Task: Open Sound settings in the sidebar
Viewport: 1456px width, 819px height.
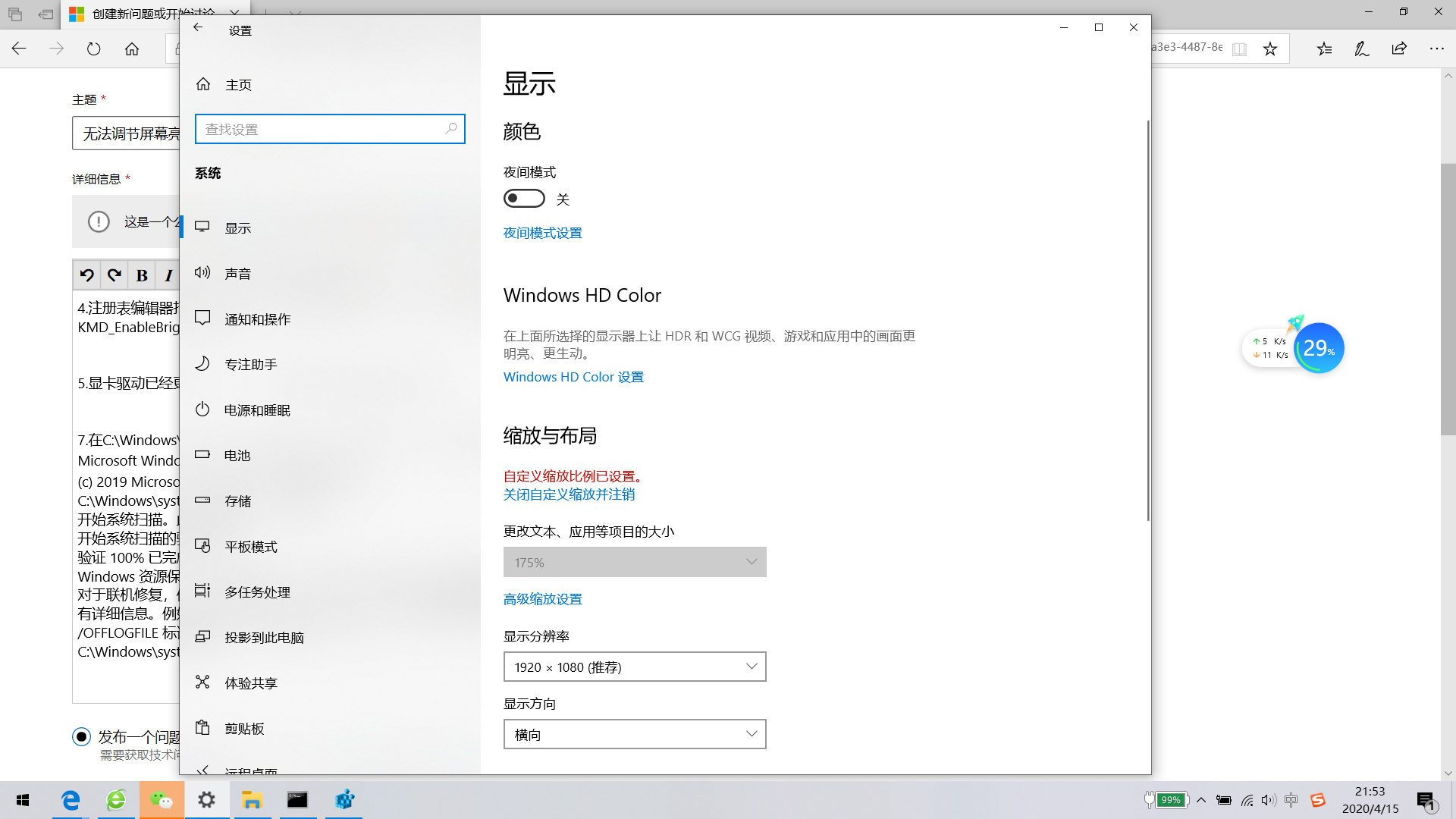Action: pyautogui.click(x=237, y=274)
